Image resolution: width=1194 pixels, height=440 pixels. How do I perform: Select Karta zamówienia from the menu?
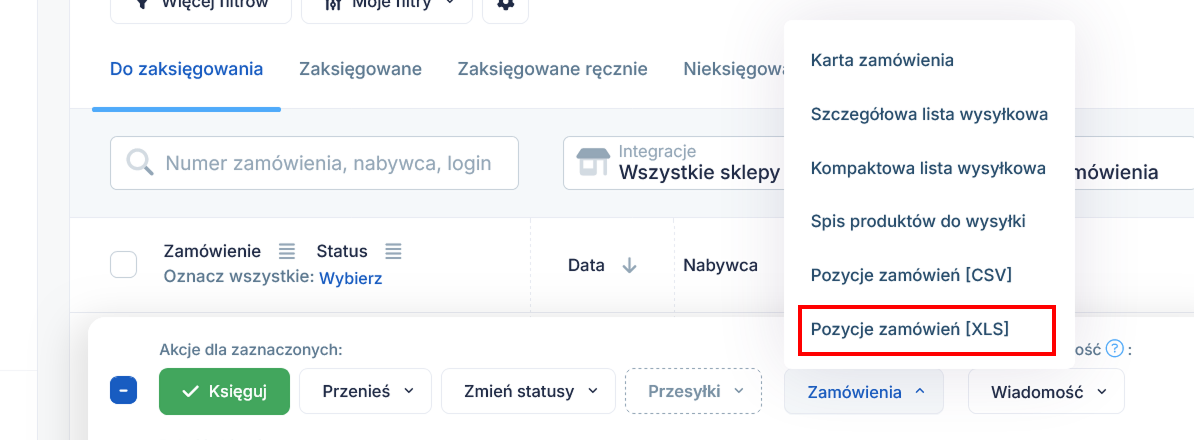[883, 59]
